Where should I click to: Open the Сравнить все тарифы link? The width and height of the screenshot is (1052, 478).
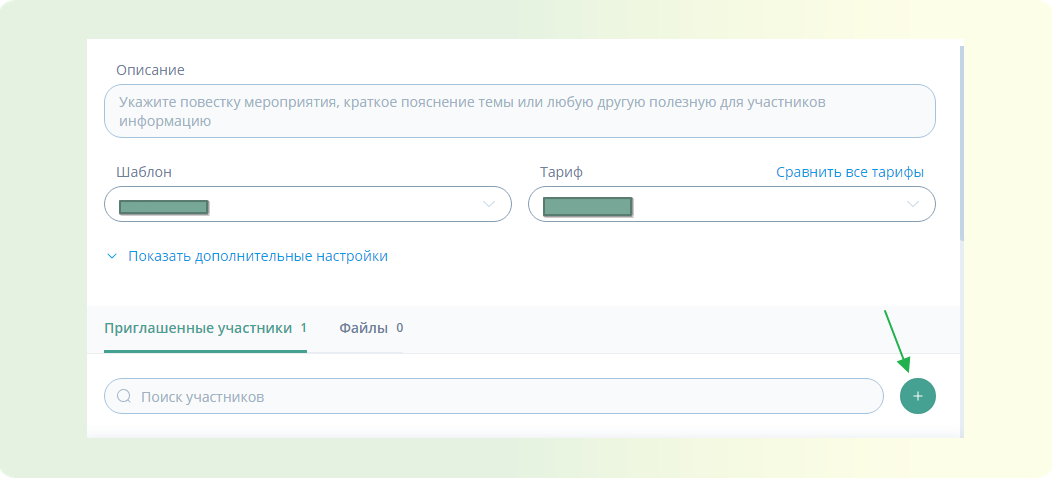coord(849,172)
